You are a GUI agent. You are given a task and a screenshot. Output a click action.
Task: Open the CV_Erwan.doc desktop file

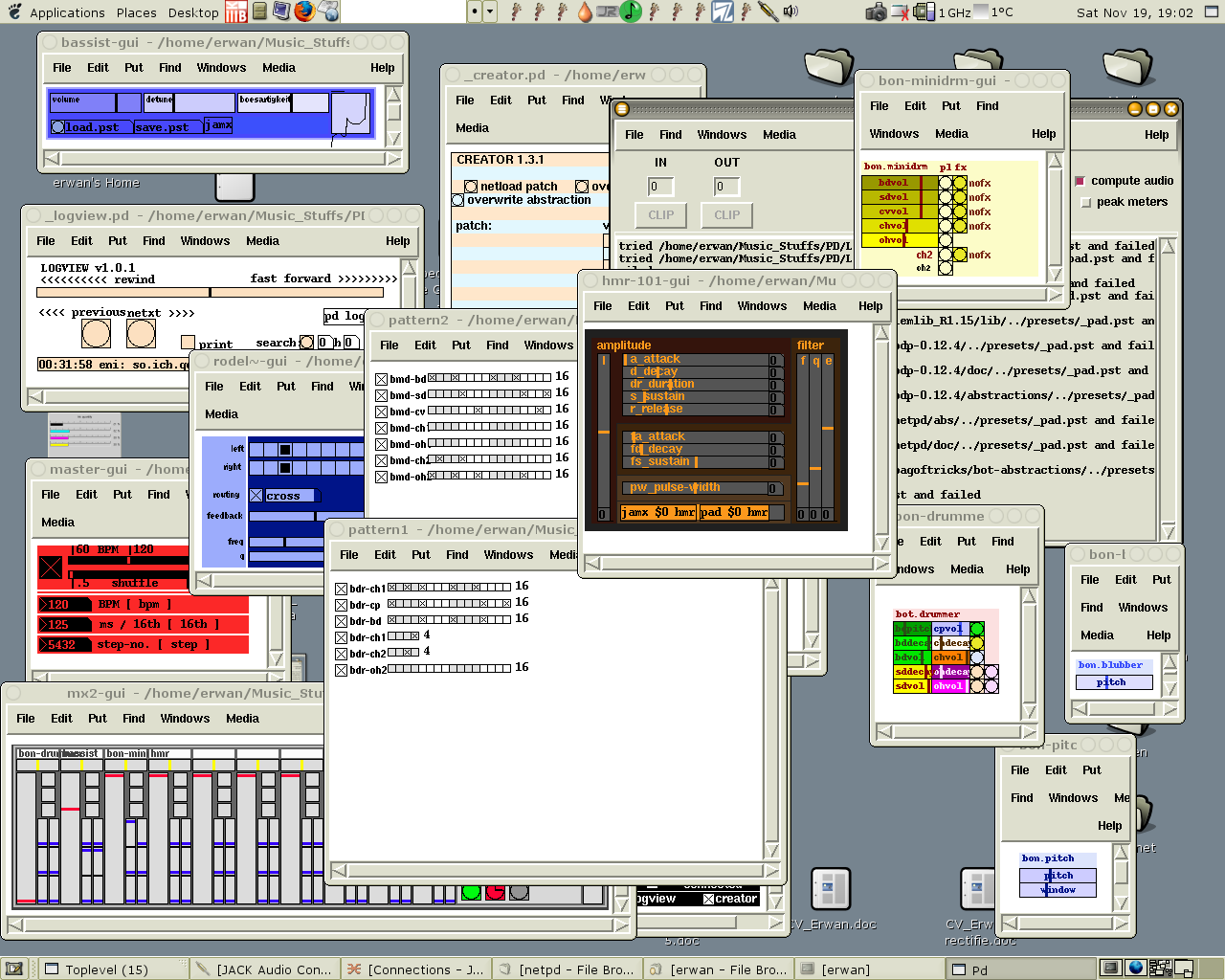[831, 890]
